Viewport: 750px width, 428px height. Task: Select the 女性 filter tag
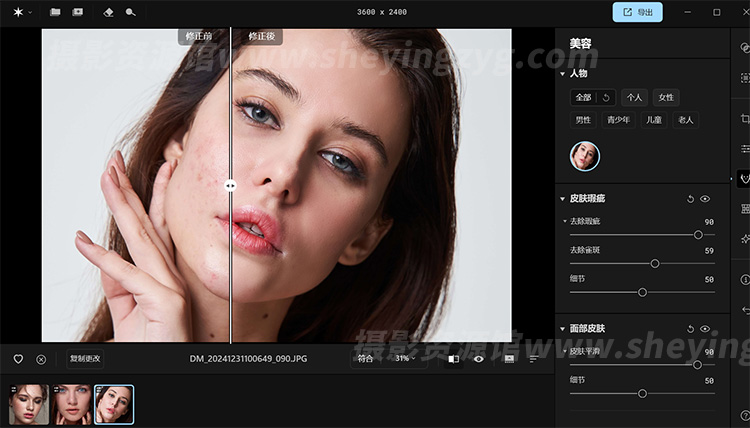[x=665, y=97]
